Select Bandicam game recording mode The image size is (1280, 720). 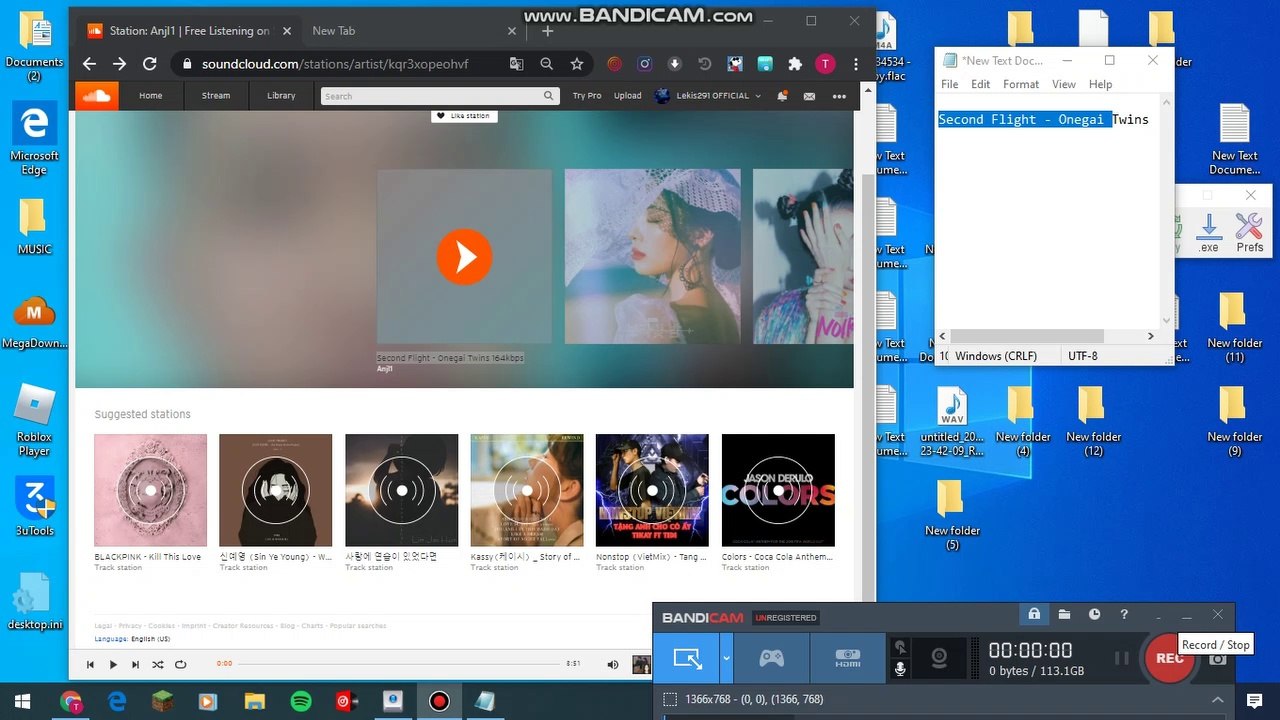[x=771, y=658]
